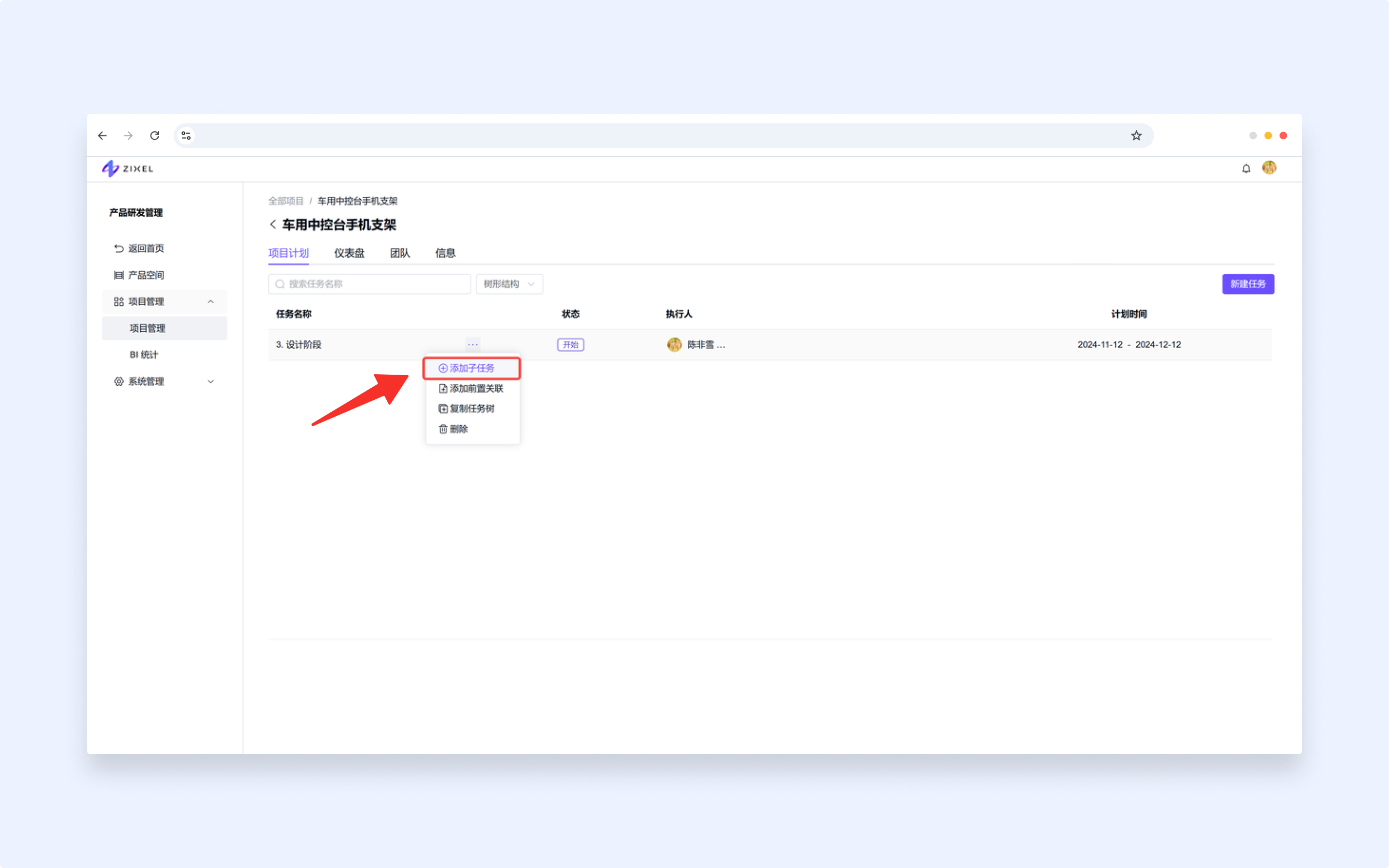The image size is (1389, 868).
Task: Click the 返回首页 return icon
Action: (x=119, y=248)
